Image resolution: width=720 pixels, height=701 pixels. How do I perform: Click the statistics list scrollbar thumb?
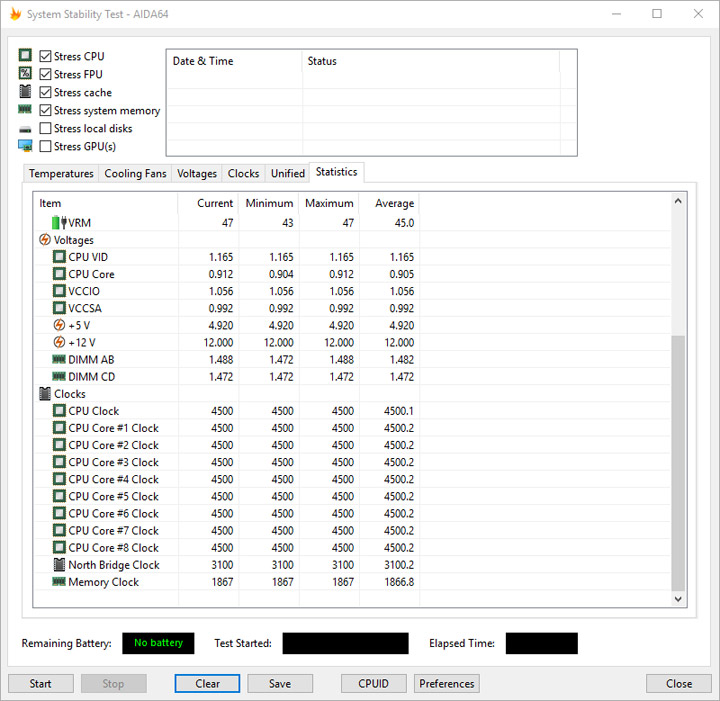click(678, 463)
